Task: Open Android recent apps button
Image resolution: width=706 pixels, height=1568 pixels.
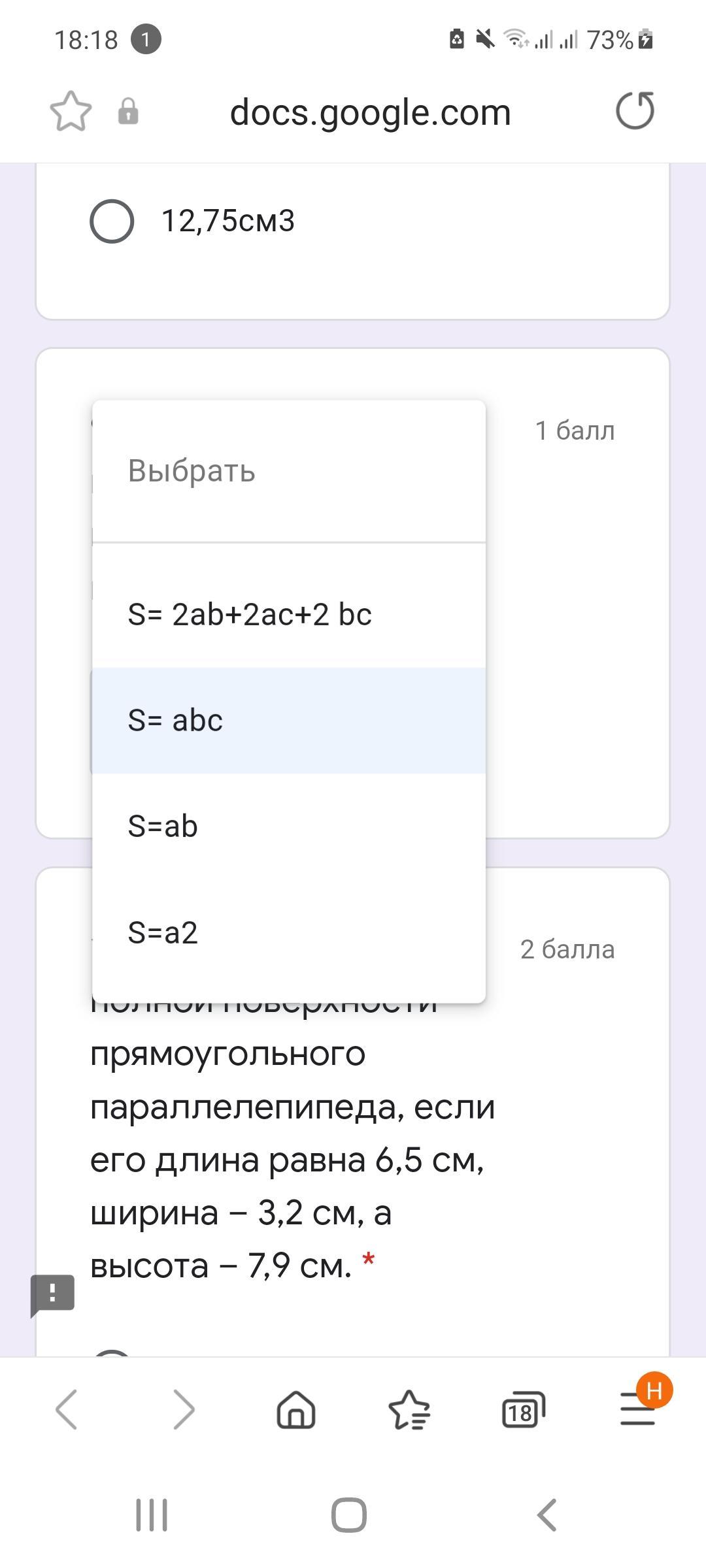Action: 152,1515
